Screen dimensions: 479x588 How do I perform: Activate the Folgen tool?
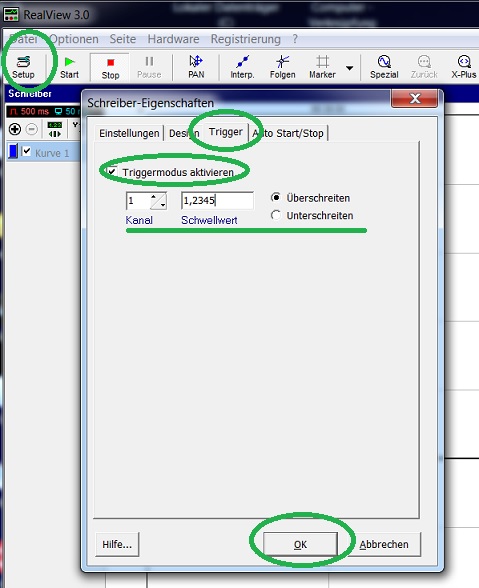(282, 67)
